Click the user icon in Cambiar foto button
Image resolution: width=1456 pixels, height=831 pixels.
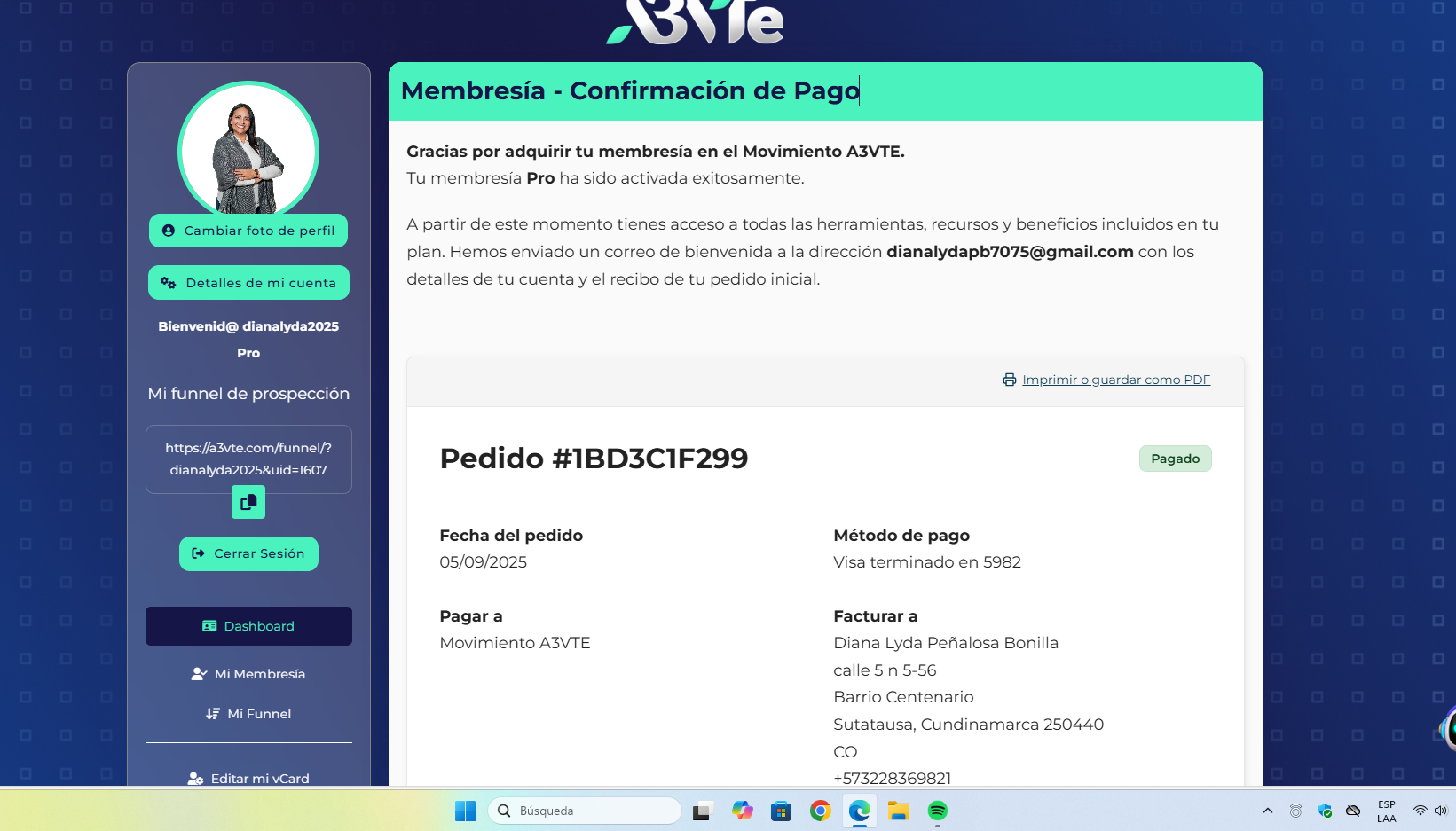coord(169,231)
